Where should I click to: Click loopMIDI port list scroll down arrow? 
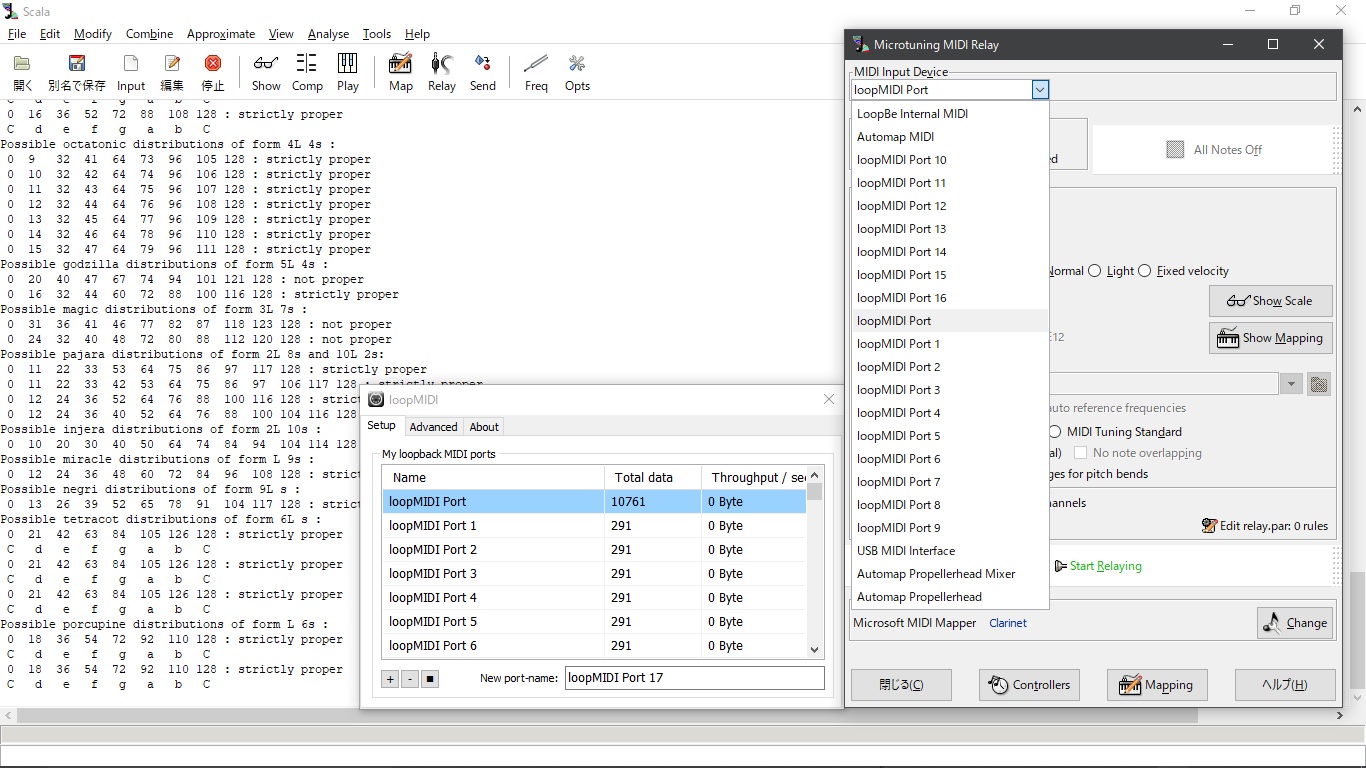click(x=815, y=650)
